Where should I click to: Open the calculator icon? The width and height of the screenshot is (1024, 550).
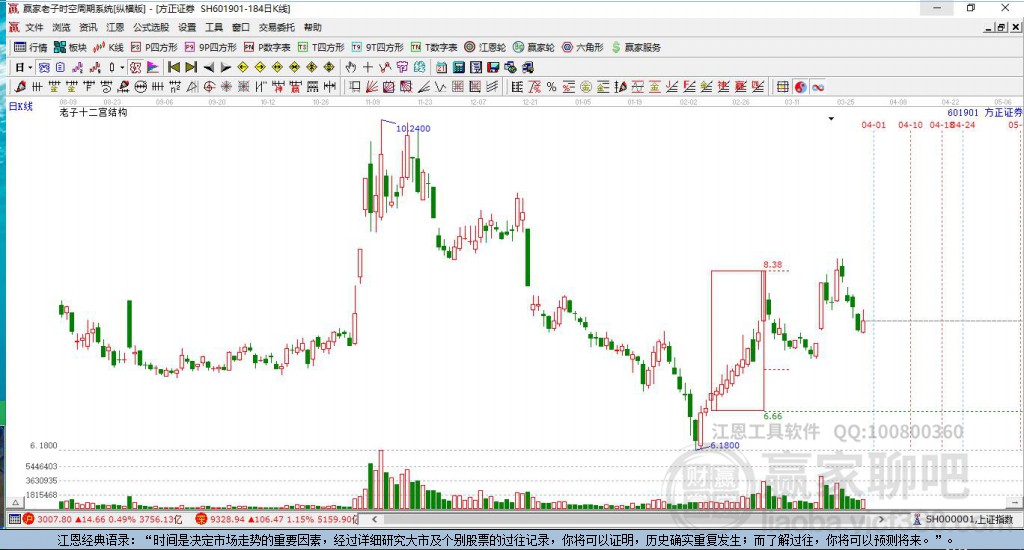click(458, 67)
